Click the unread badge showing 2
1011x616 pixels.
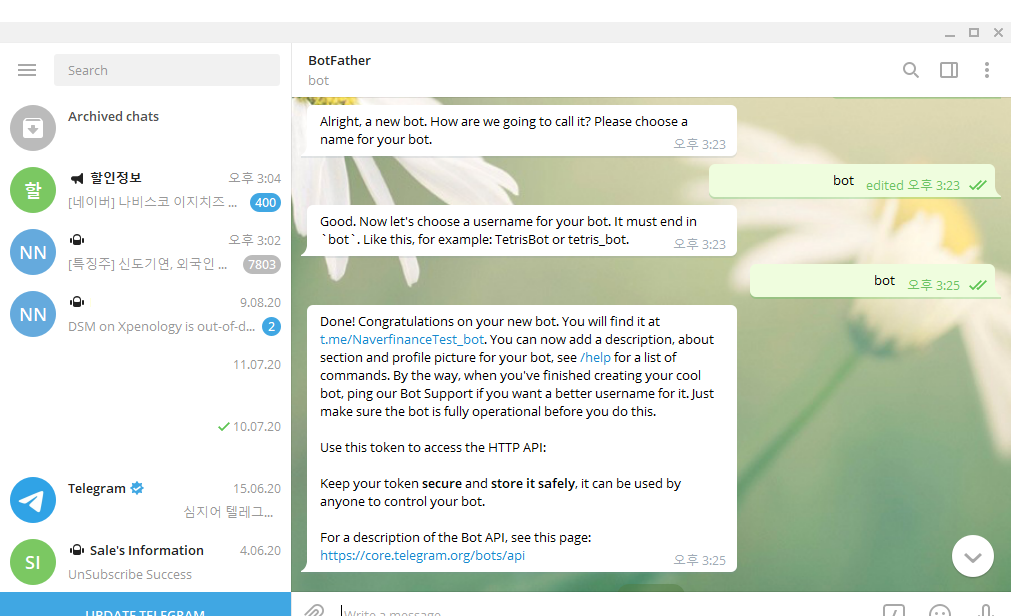(271, 326)
